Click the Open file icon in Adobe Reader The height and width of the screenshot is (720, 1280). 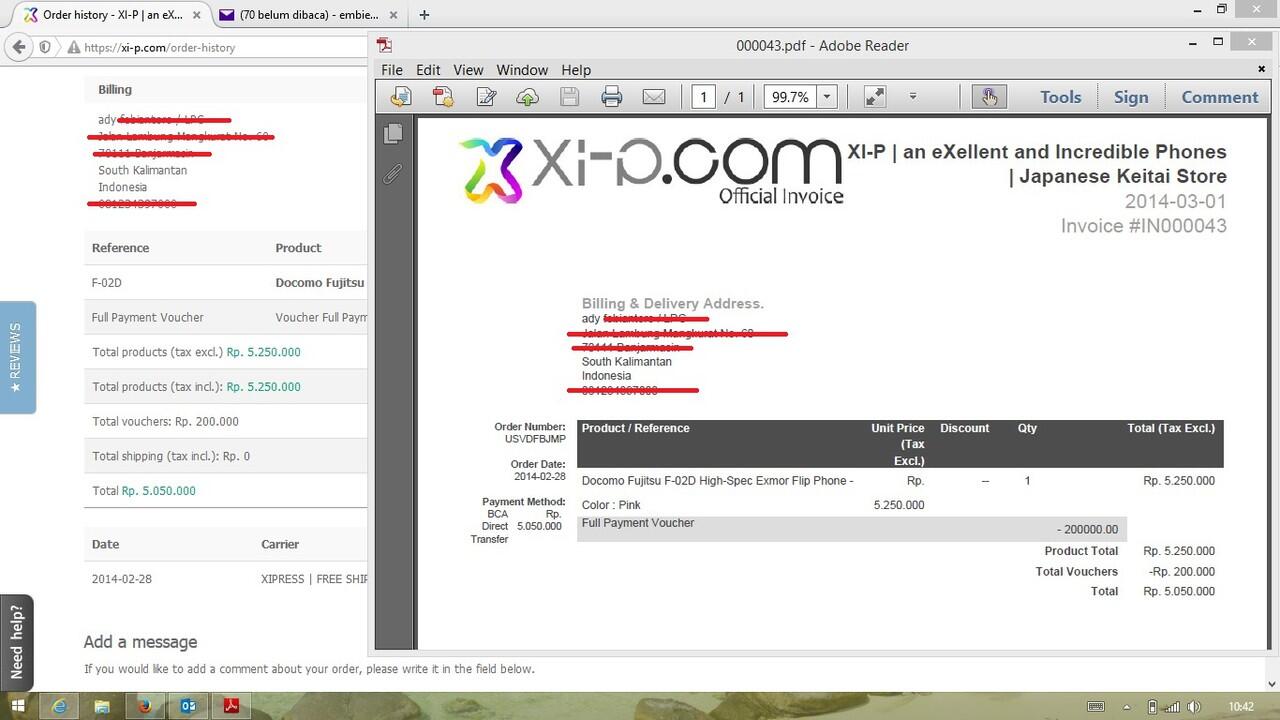tap(401, 97)
